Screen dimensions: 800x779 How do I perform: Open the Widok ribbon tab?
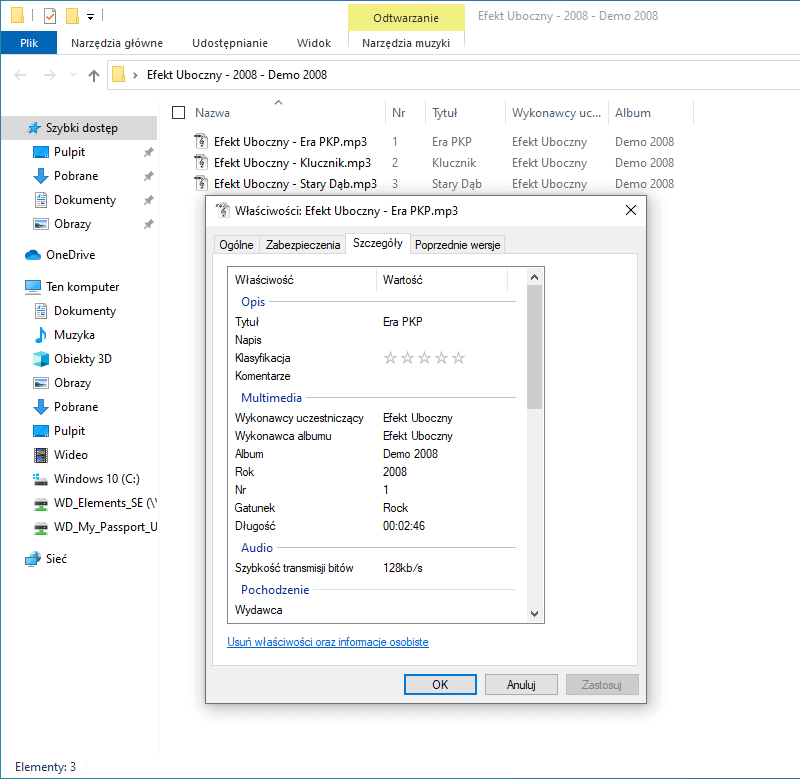coord(313,43)
